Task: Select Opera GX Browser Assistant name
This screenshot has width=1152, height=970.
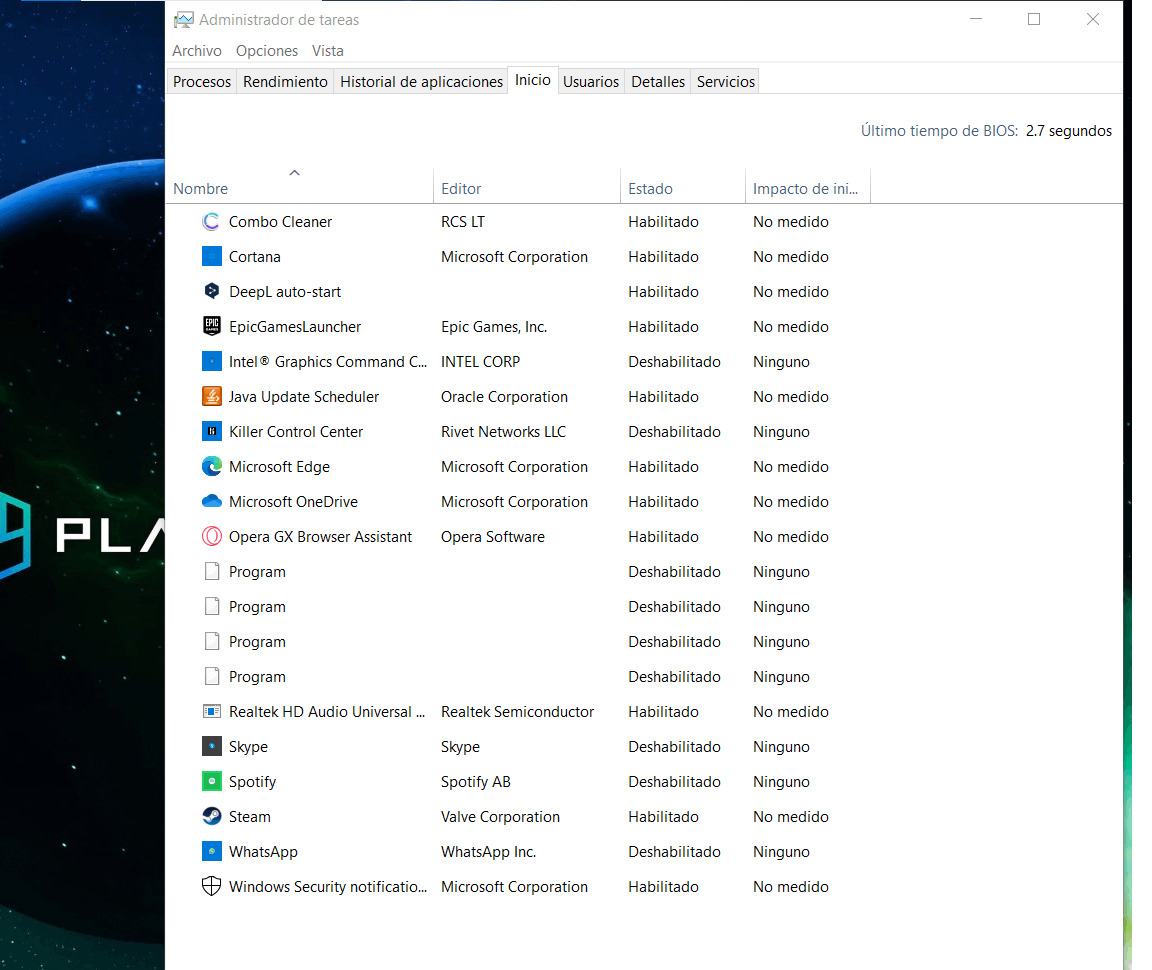Action: pos(320,536)
